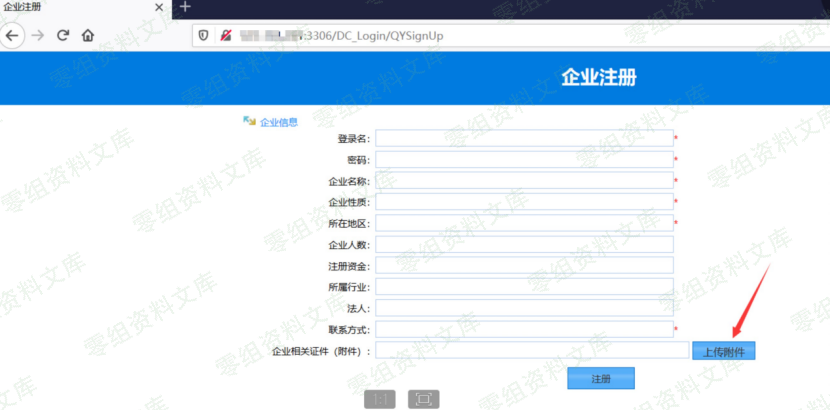
Task: Open a new browser tab
Action: tap(185, 7)
